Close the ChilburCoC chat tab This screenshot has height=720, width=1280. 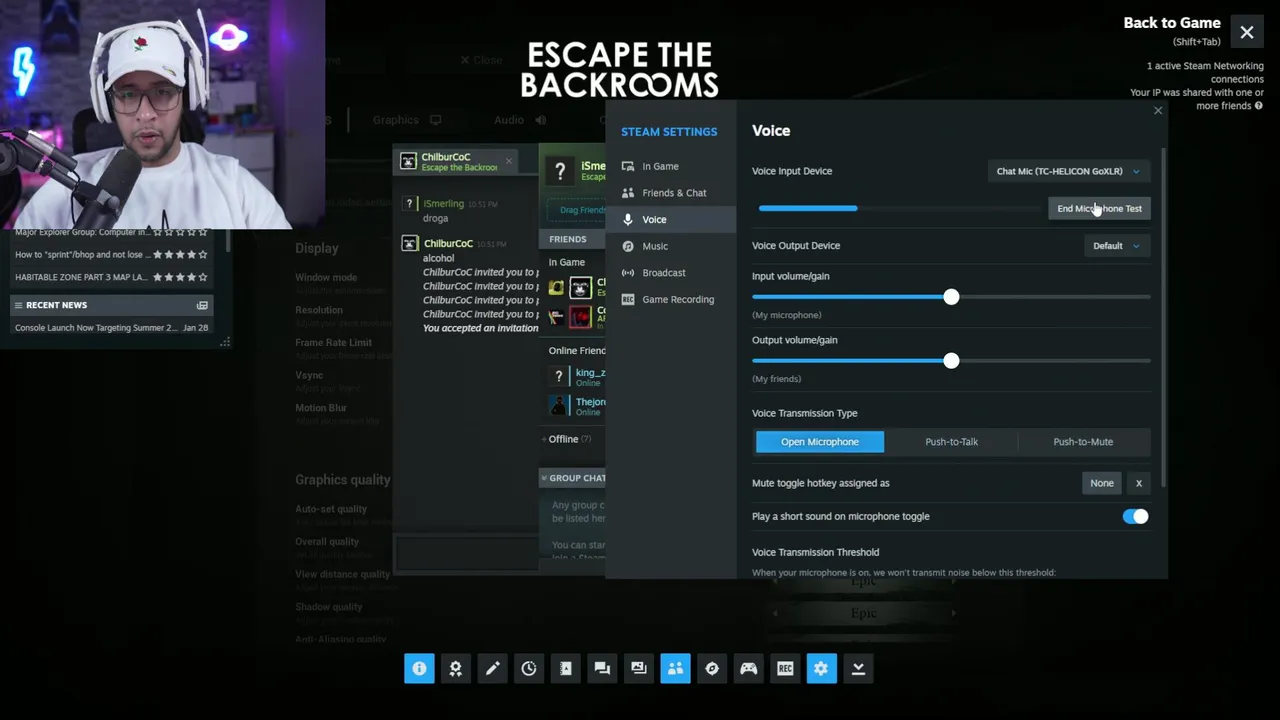tap(508, 160)
